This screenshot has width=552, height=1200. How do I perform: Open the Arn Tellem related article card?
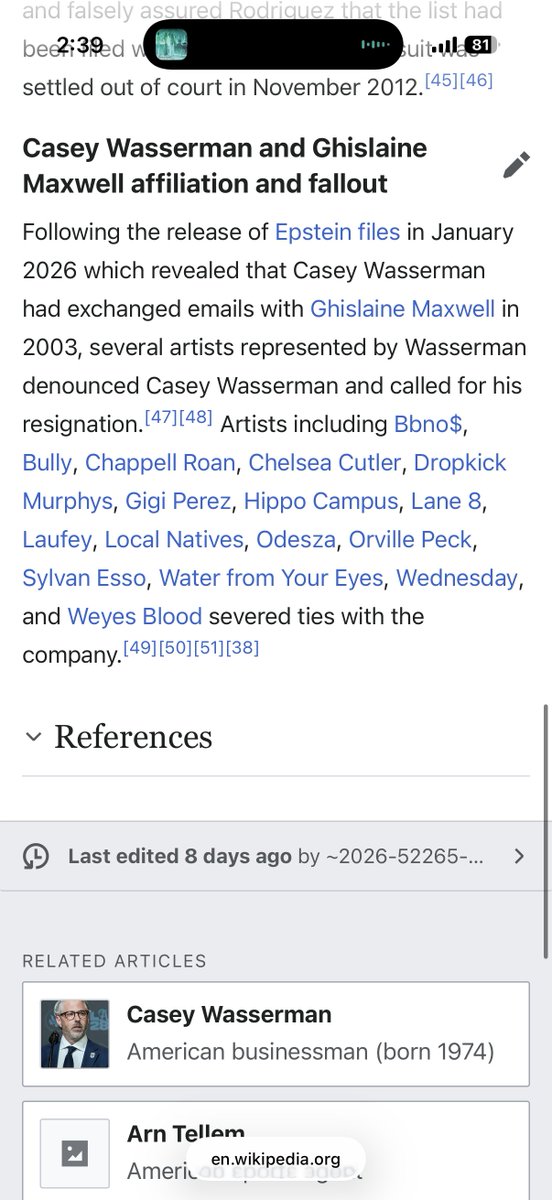coord(276,1151)
